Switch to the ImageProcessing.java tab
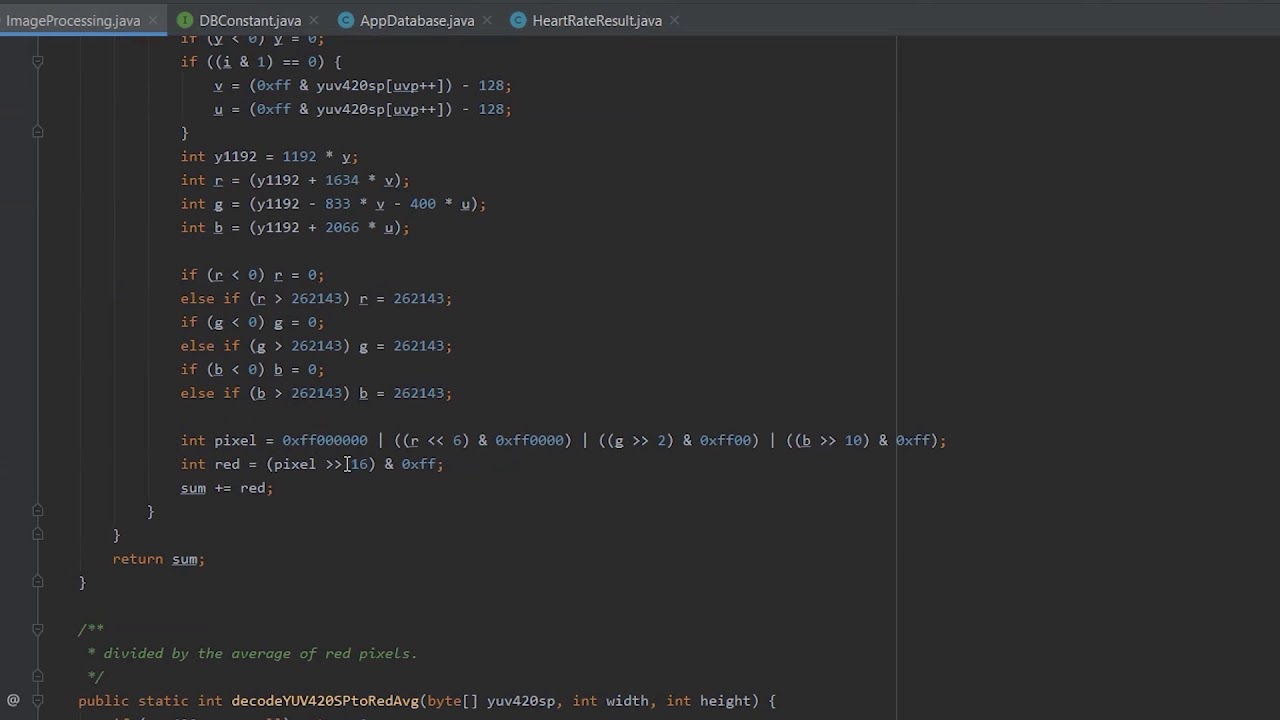 pos(73,20)
